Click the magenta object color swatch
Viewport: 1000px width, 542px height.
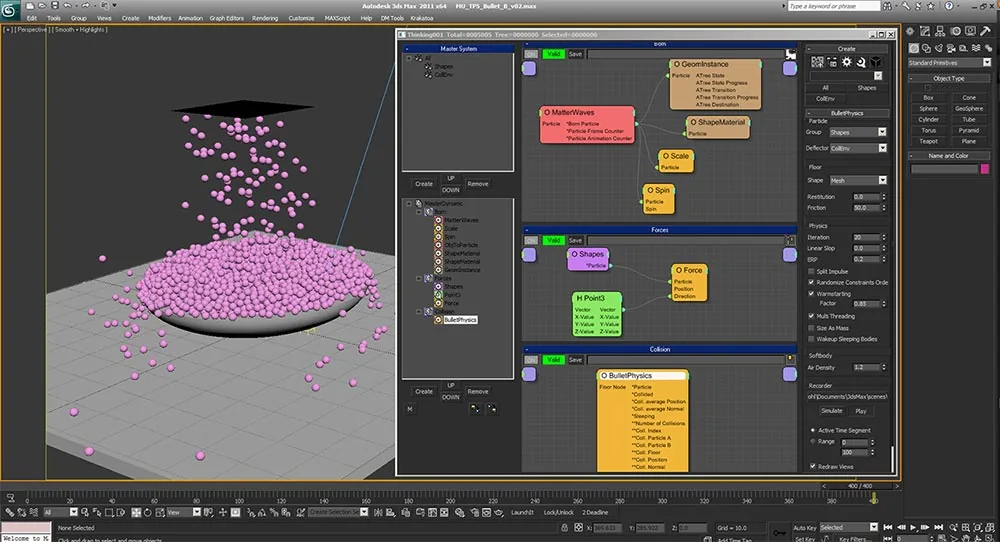pyautogui.click(x=985, y=169)
